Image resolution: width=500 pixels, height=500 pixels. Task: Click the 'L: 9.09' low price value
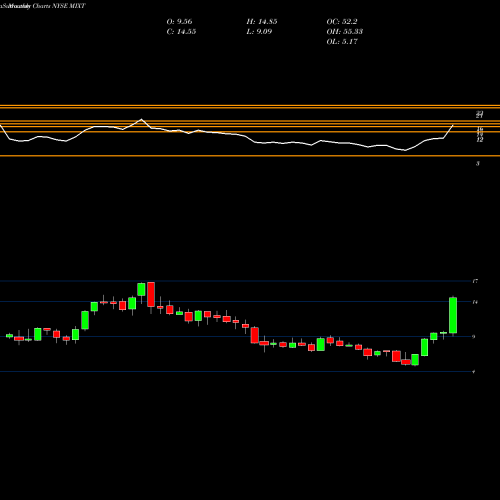pos(259,32)
